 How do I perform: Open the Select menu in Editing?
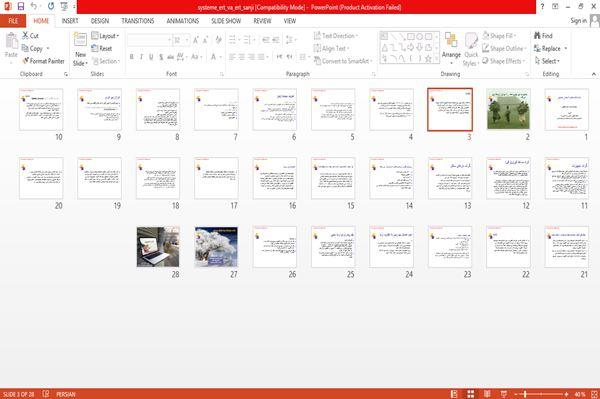click(x=547, y=61)
